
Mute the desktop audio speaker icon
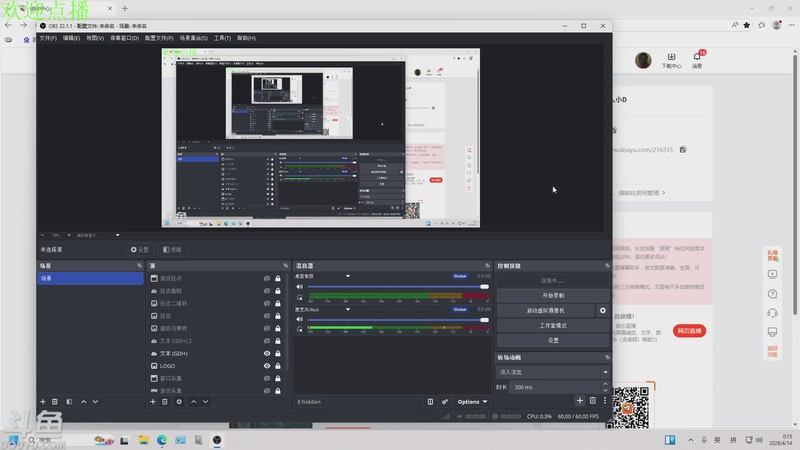(299, 287)
